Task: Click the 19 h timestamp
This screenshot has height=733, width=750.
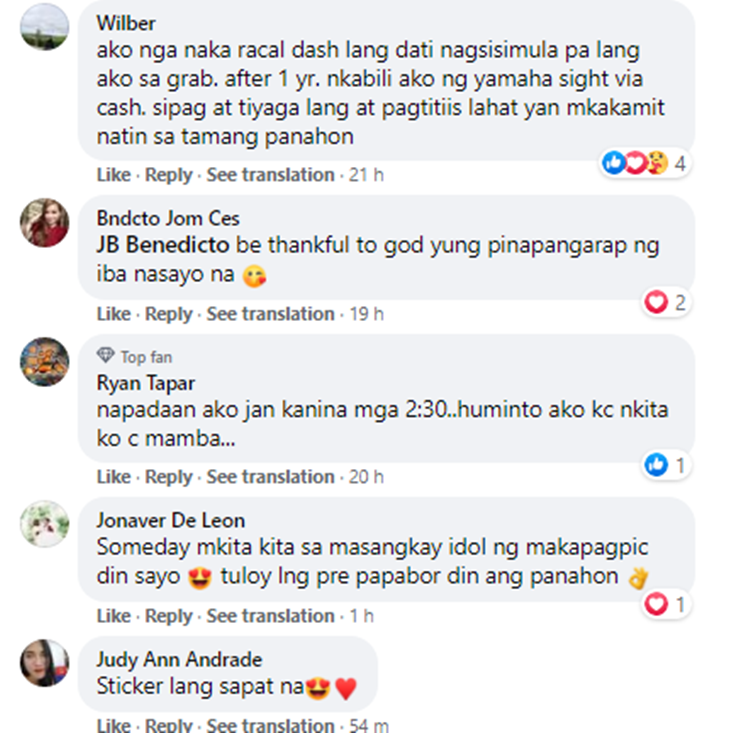Action: point(366,314)
